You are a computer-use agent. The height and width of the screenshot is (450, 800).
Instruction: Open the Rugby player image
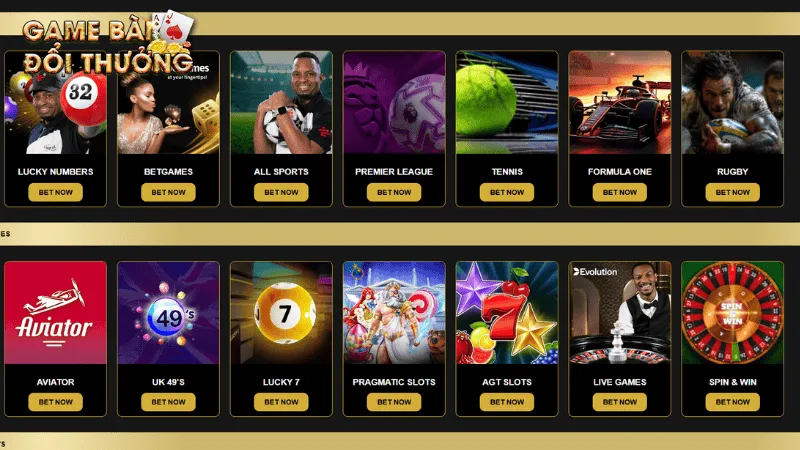(733, 103)
